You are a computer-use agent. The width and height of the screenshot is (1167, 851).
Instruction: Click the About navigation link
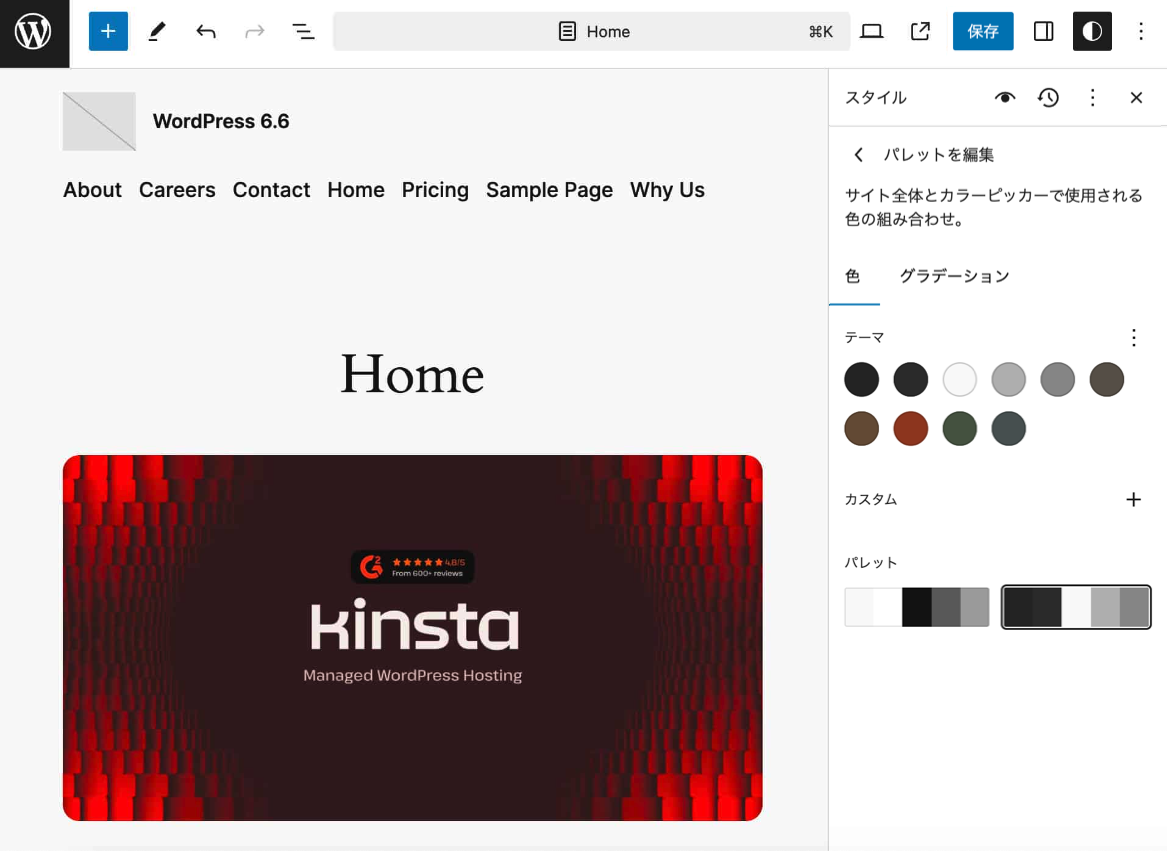pyautogui.click(x=92, y=190)
